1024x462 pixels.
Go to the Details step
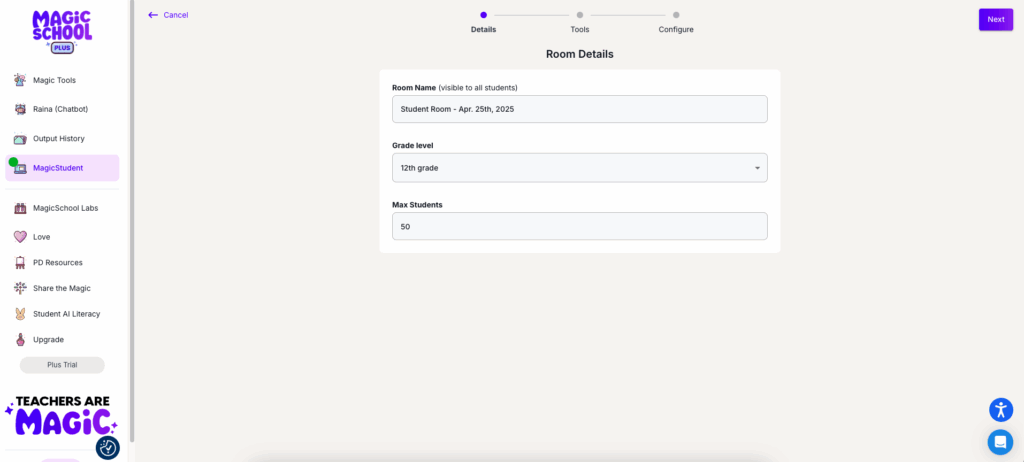(483, 22)
